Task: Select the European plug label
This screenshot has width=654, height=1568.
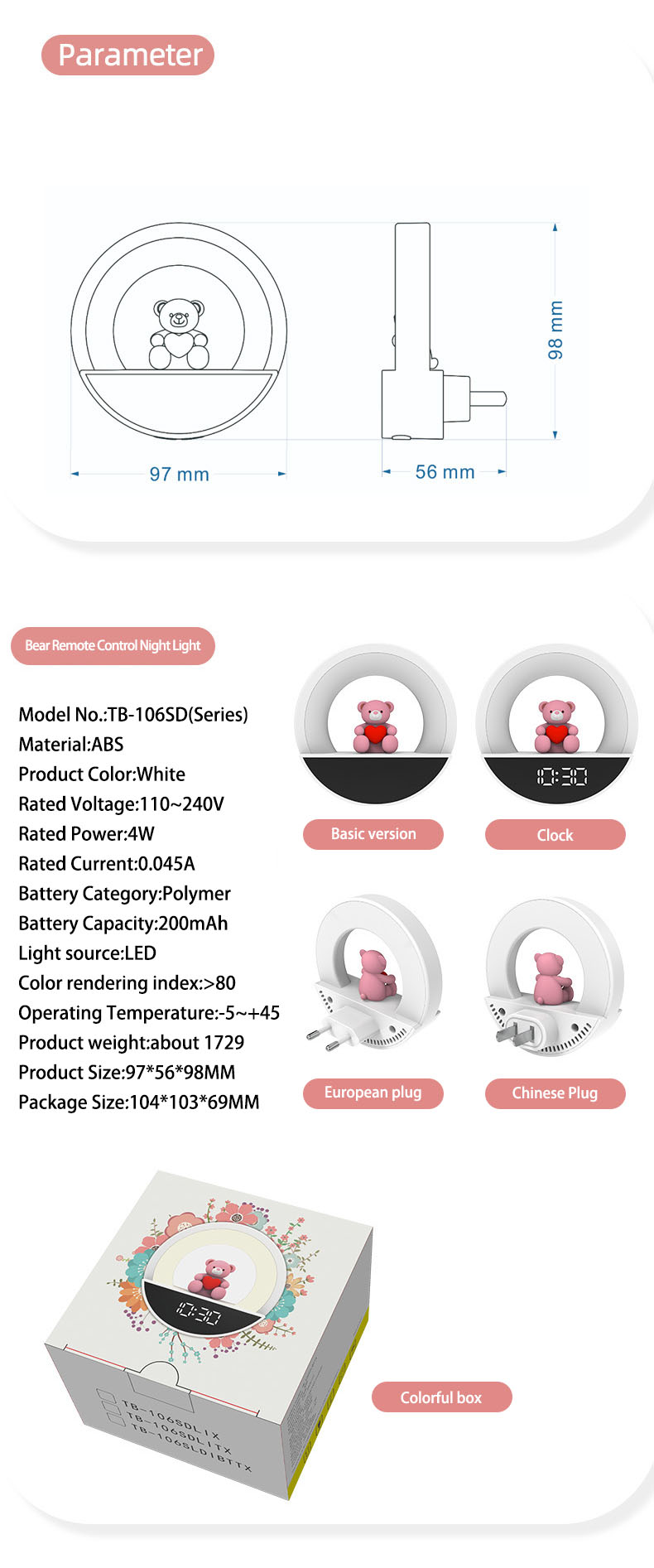Action: [373, 1093]
